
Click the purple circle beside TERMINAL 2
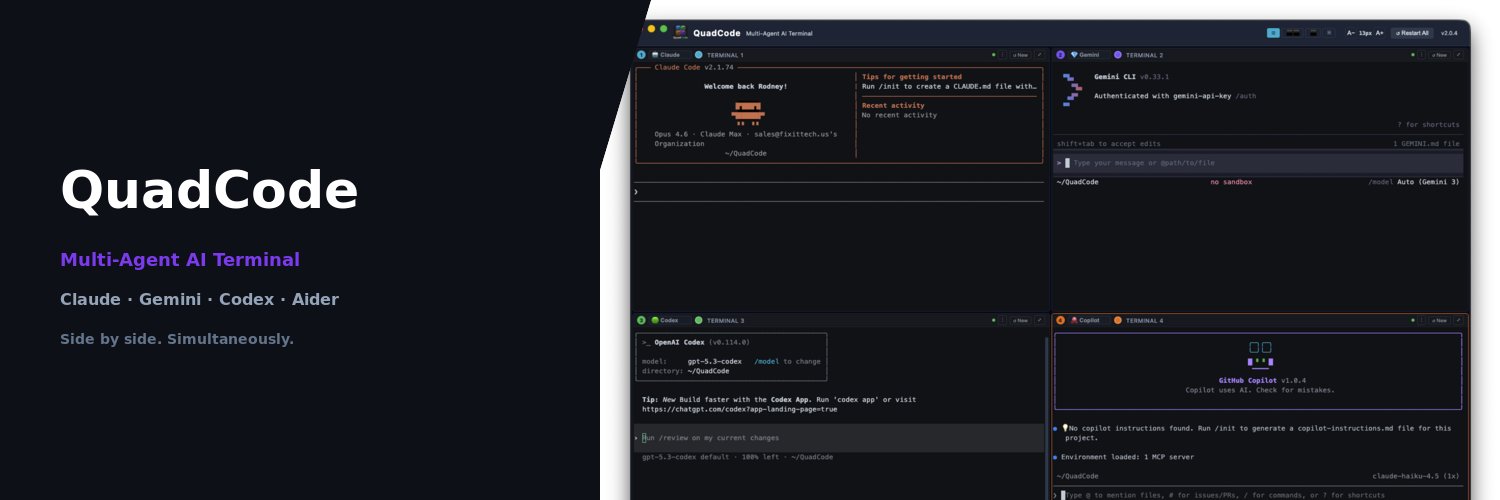click(1117, 55)
